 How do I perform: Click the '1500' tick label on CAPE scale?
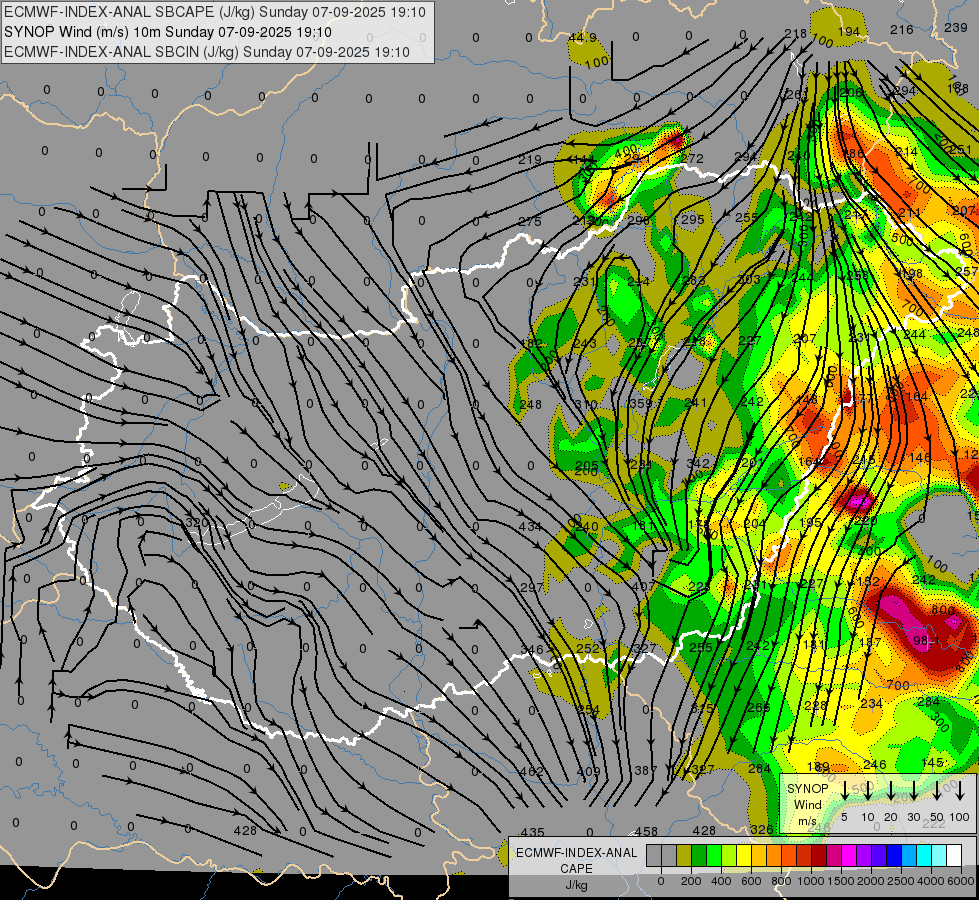[x=841, y=881]
